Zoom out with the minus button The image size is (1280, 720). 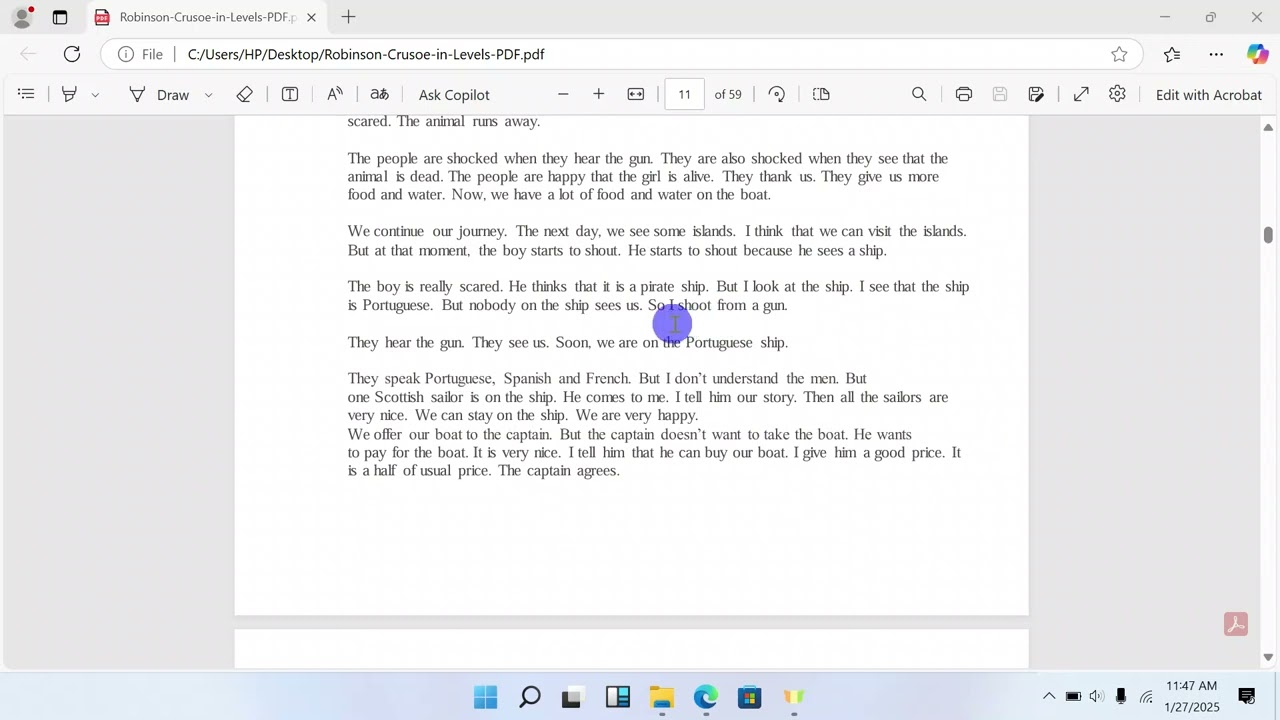(x=563, y=94)
